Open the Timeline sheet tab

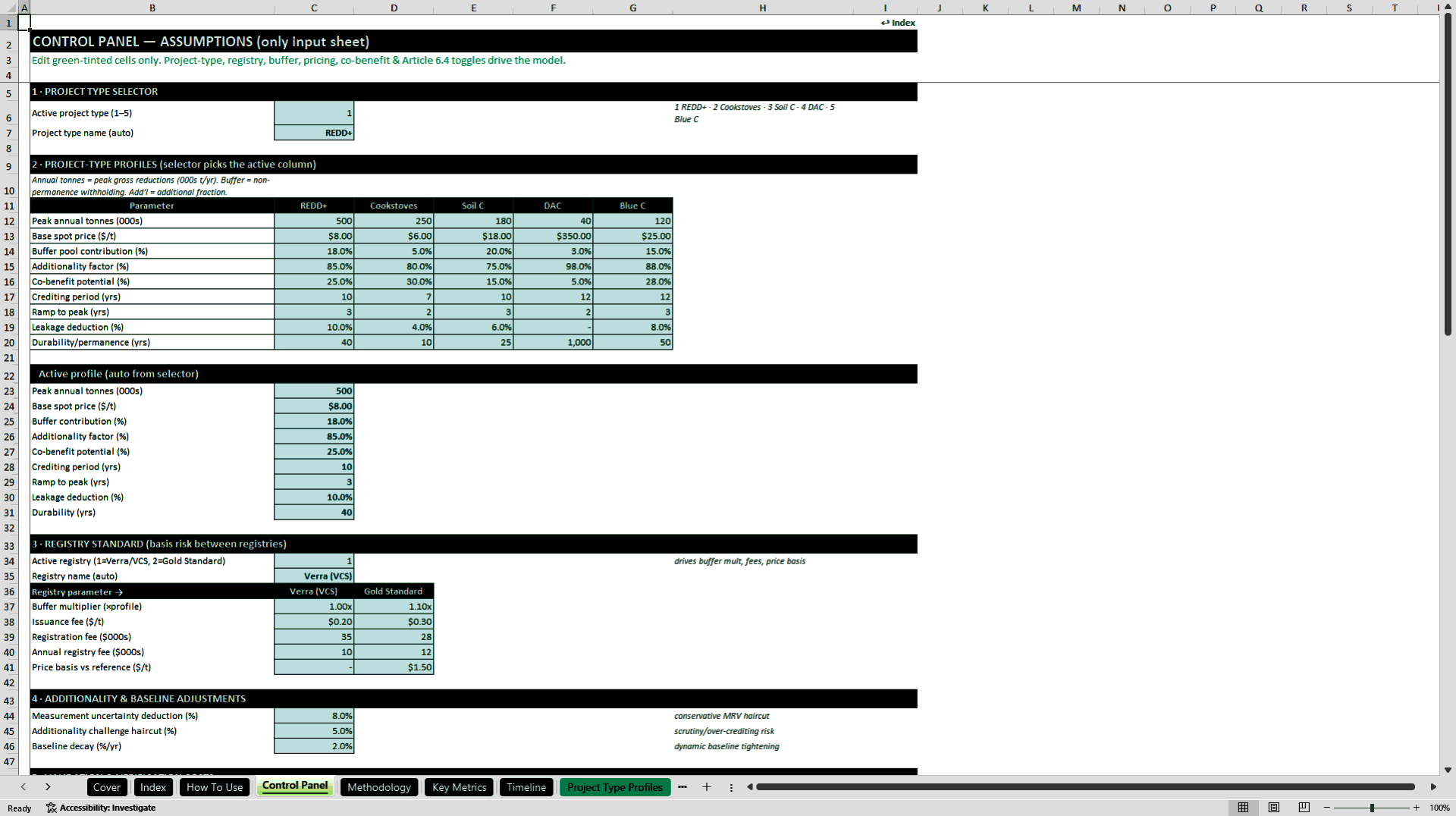pyautogui.click(x=526, y=787)
